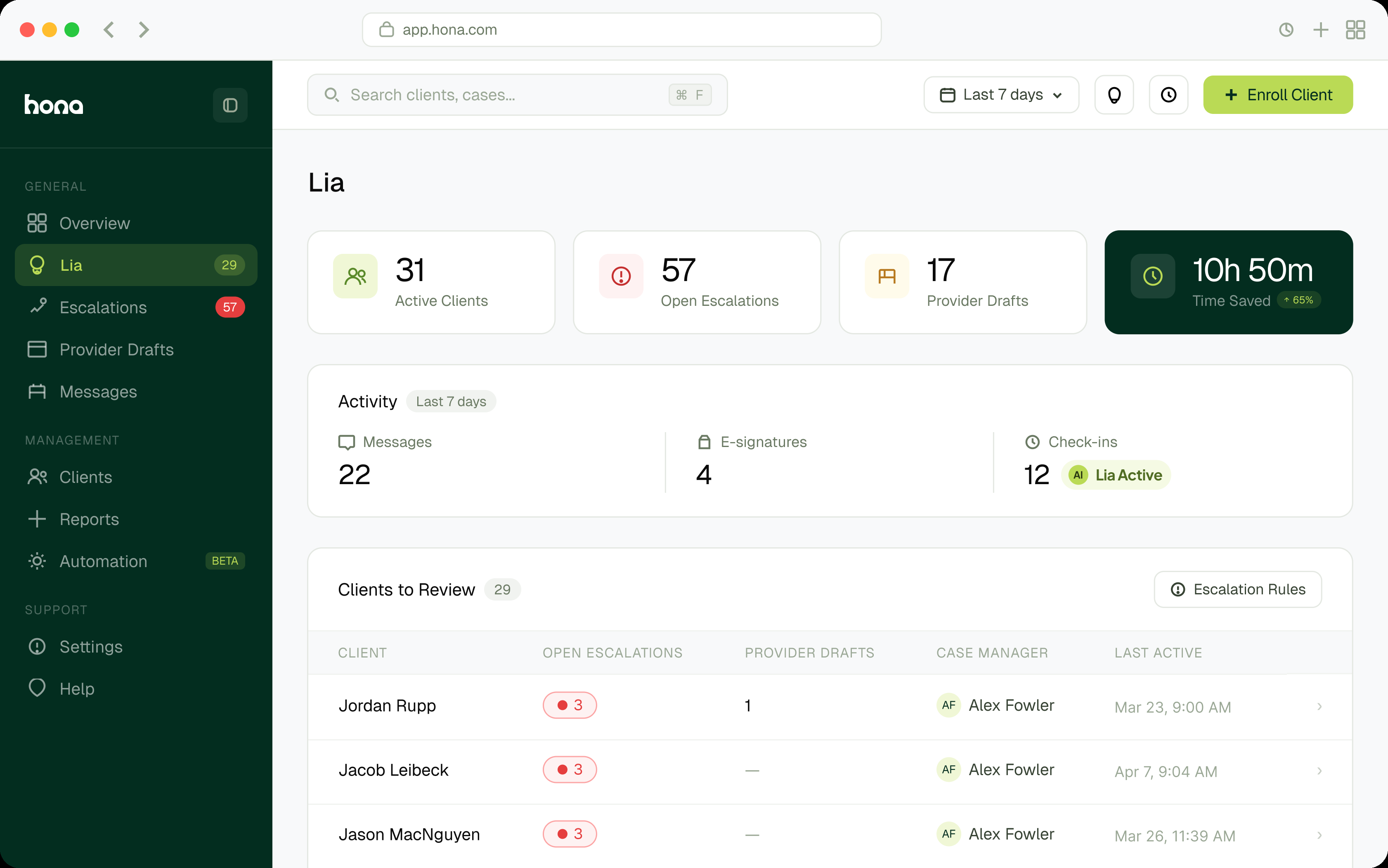Open a new browser tab with plus icon
Image resolution: width=1388 pixels, height=868 pixels.
tap(1321, 30)
